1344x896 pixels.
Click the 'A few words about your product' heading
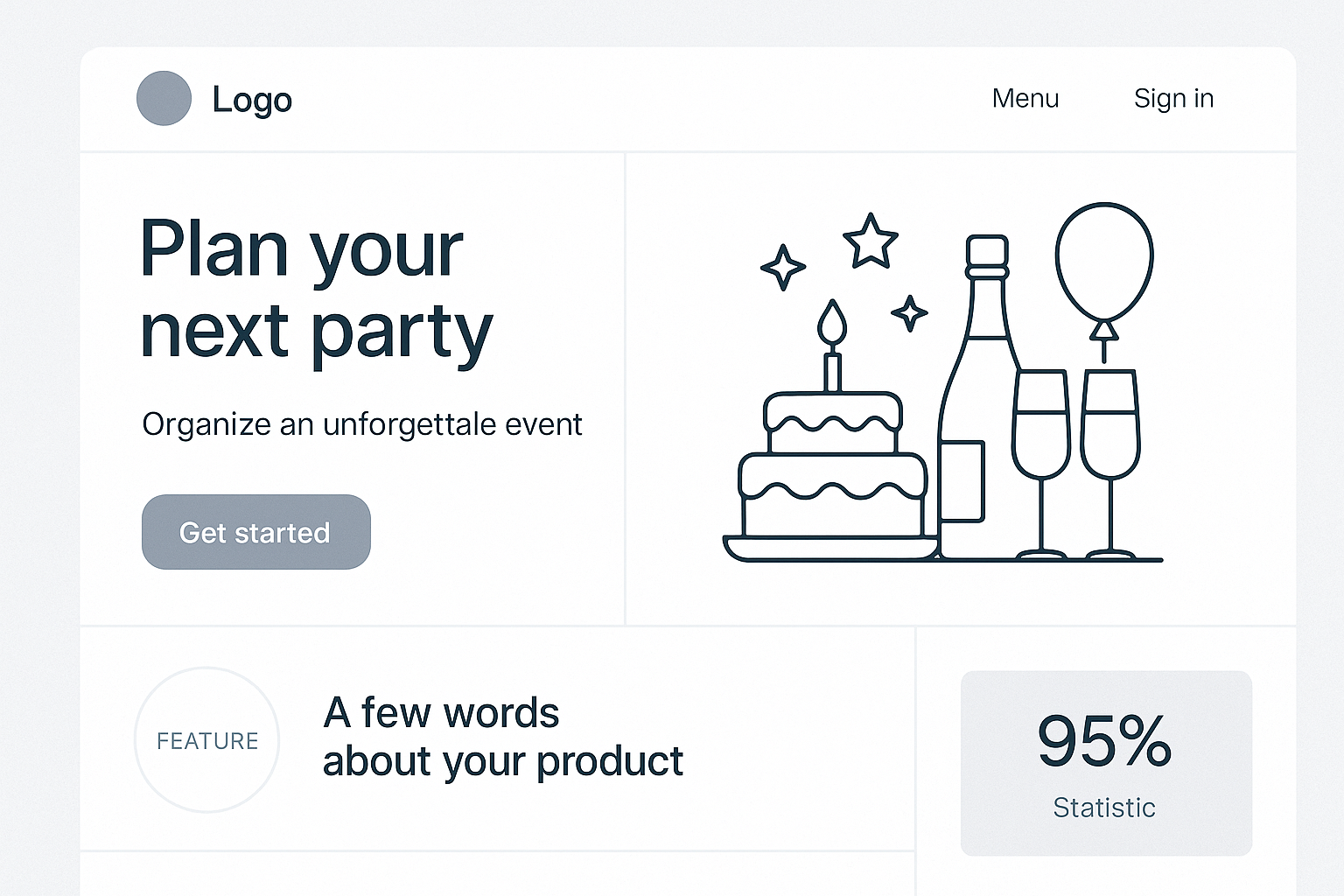502,737
